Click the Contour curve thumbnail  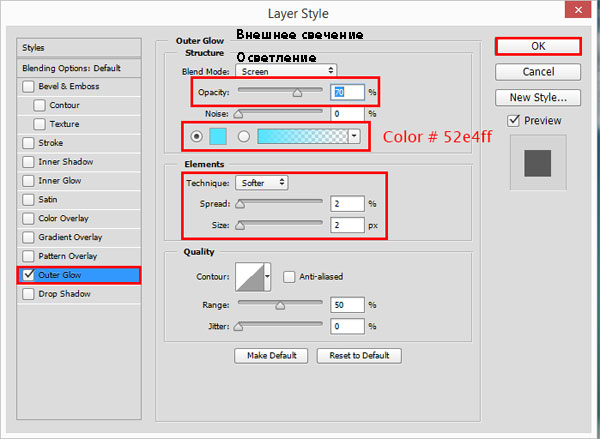[250, 277]
